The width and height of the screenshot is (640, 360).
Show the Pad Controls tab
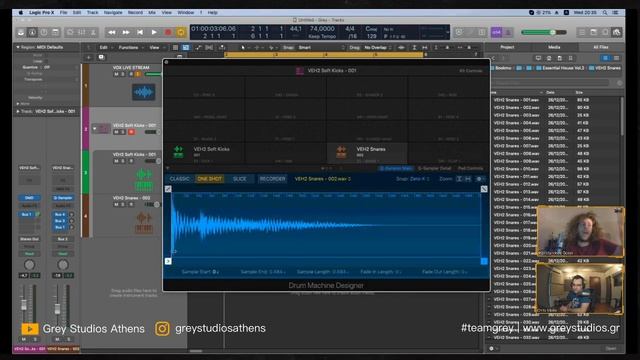(470, 168)
